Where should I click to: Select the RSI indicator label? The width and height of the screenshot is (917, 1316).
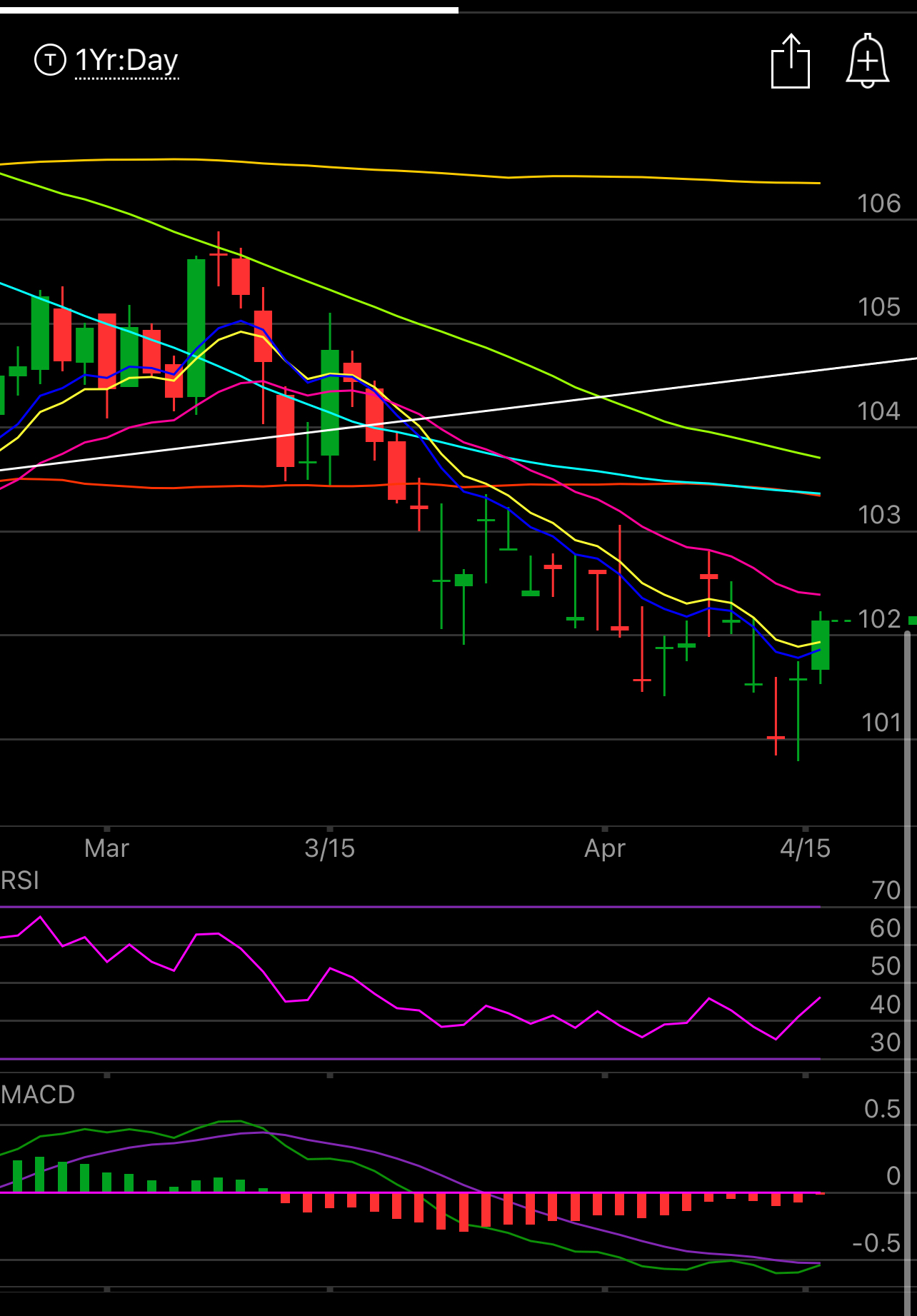pyautogui.click(x=20, y=880)
